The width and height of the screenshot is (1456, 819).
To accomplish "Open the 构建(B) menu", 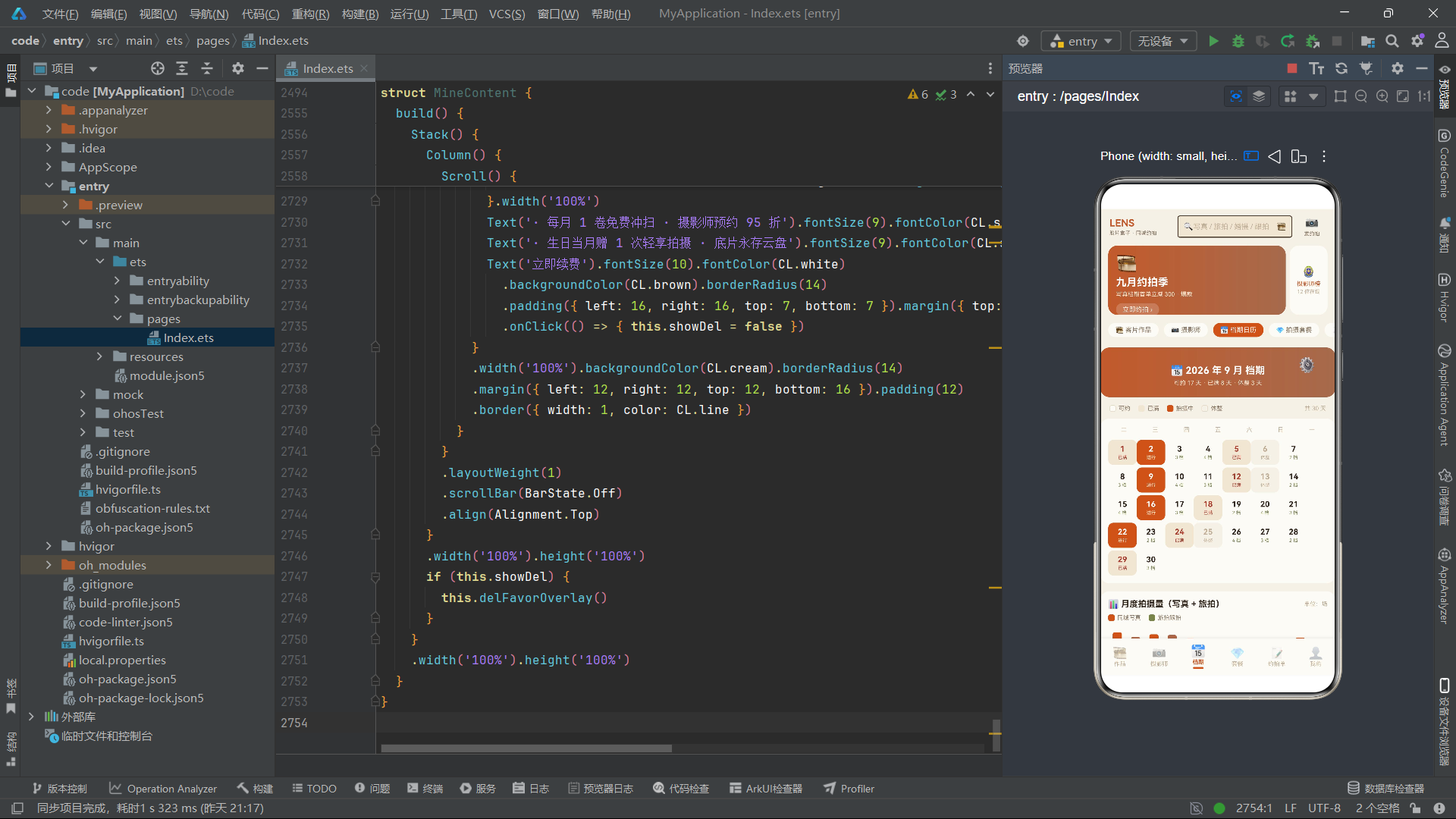I will [x=359, y=14].
